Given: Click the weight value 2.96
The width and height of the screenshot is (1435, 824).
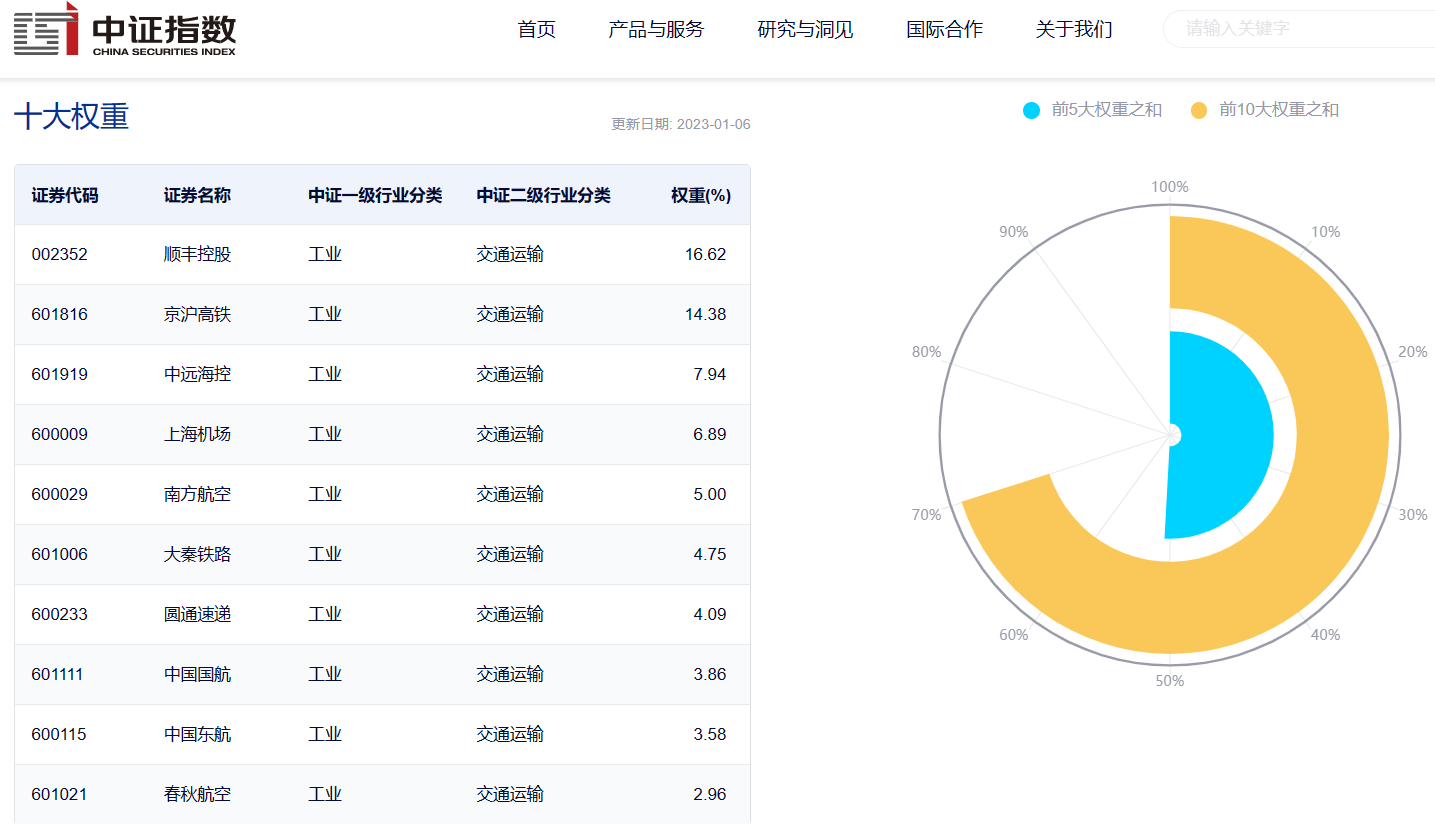Looking at the screenshot, I should coord(709,794).
